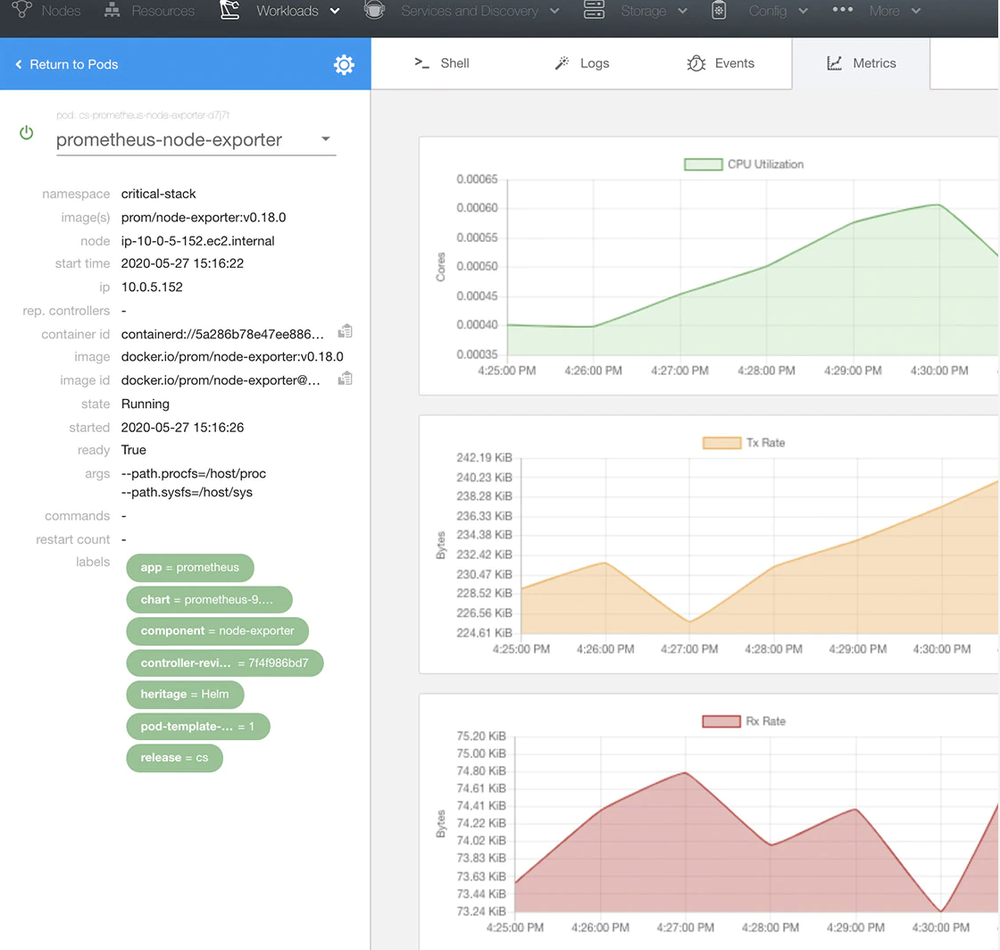This screenshot has height=950, width=1000.
Task: Expand the Storage dropdown chevron
Action: 682,11
